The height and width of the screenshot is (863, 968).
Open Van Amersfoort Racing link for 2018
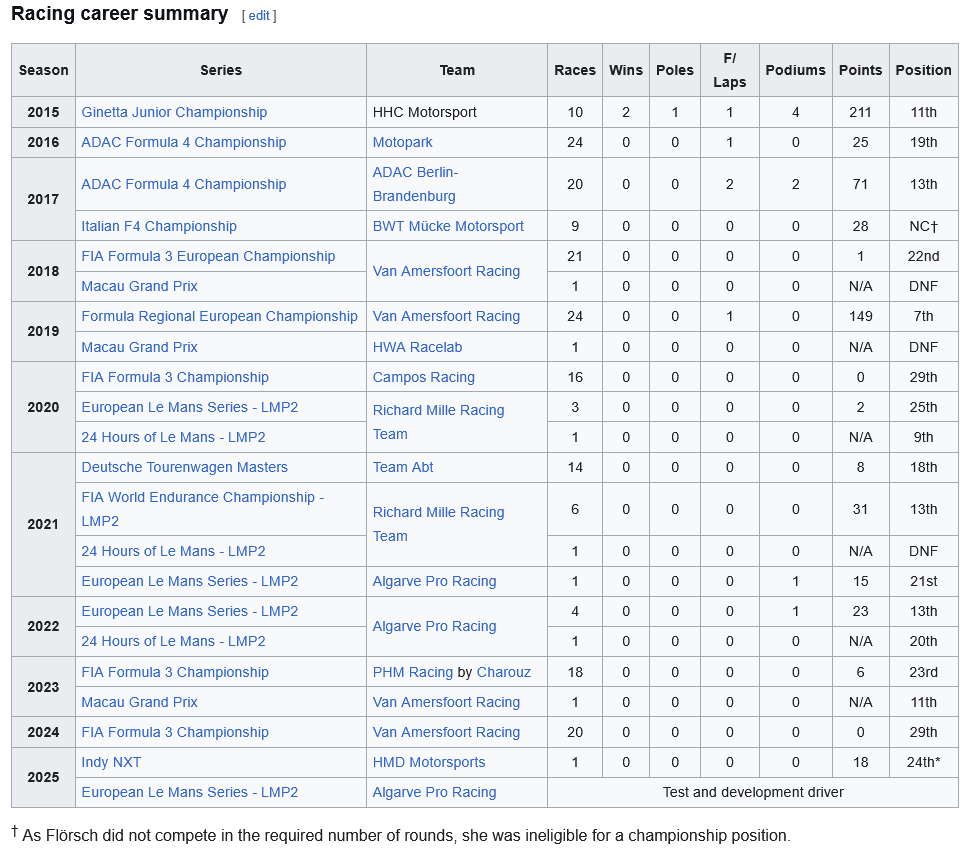click(x=446, y=272)
